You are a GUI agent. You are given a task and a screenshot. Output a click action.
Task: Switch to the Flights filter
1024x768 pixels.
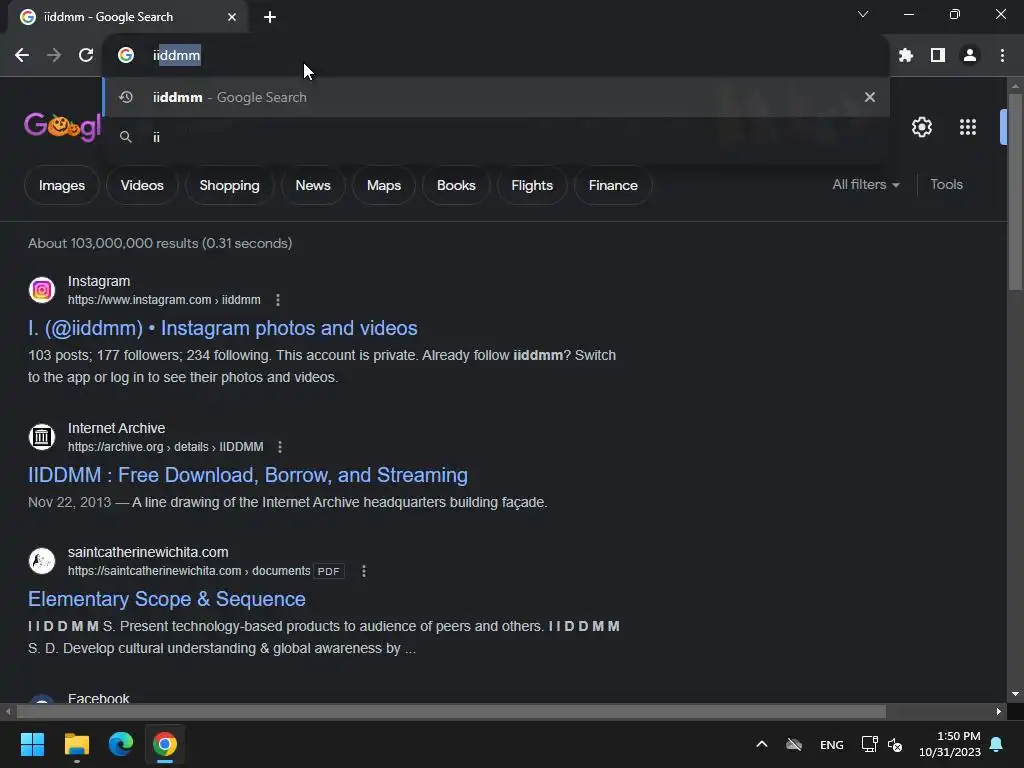pos(532,185)
